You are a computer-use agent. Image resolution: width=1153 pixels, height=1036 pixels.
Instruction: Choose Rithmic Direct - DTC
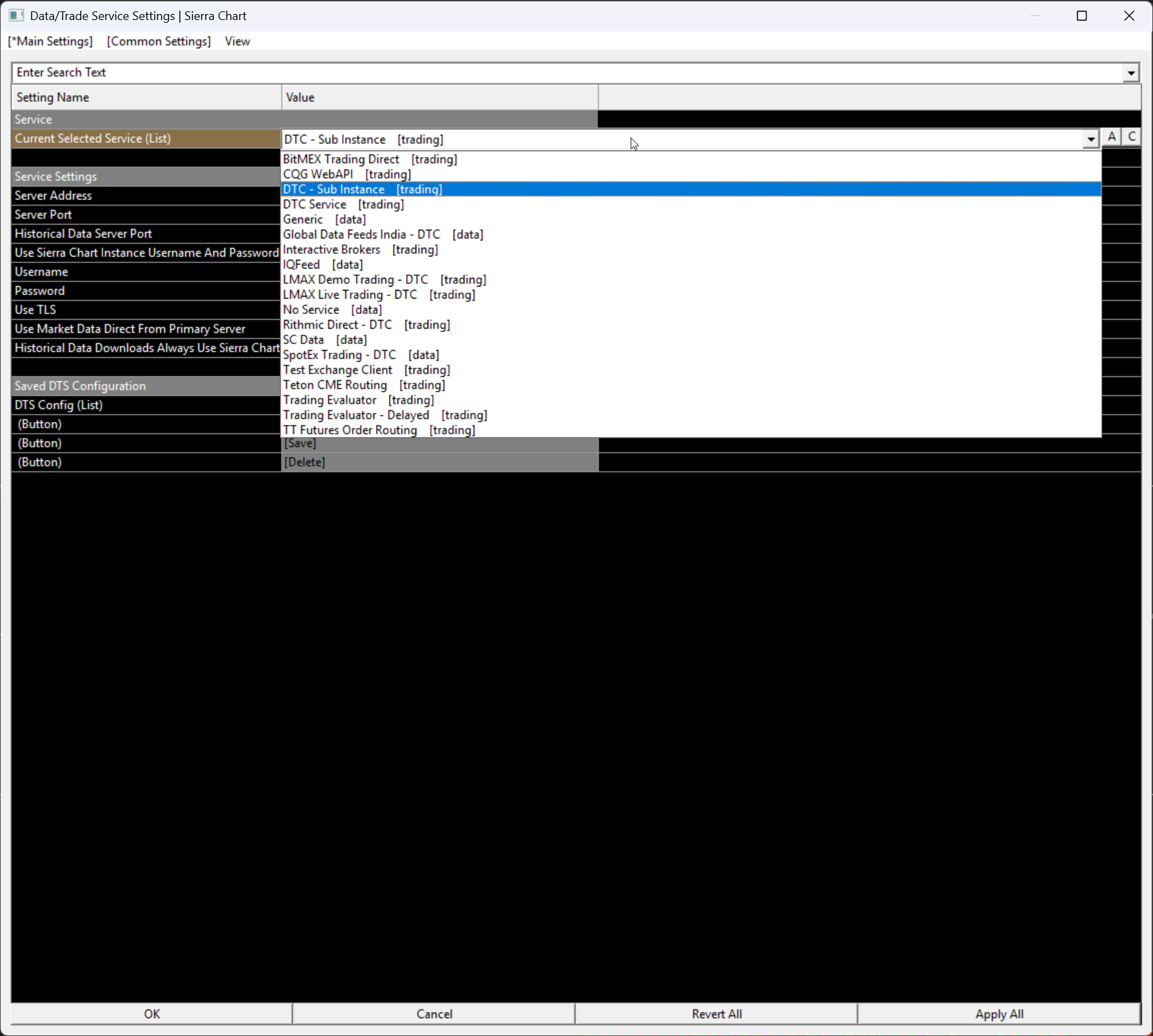click(x=691, y=325)
